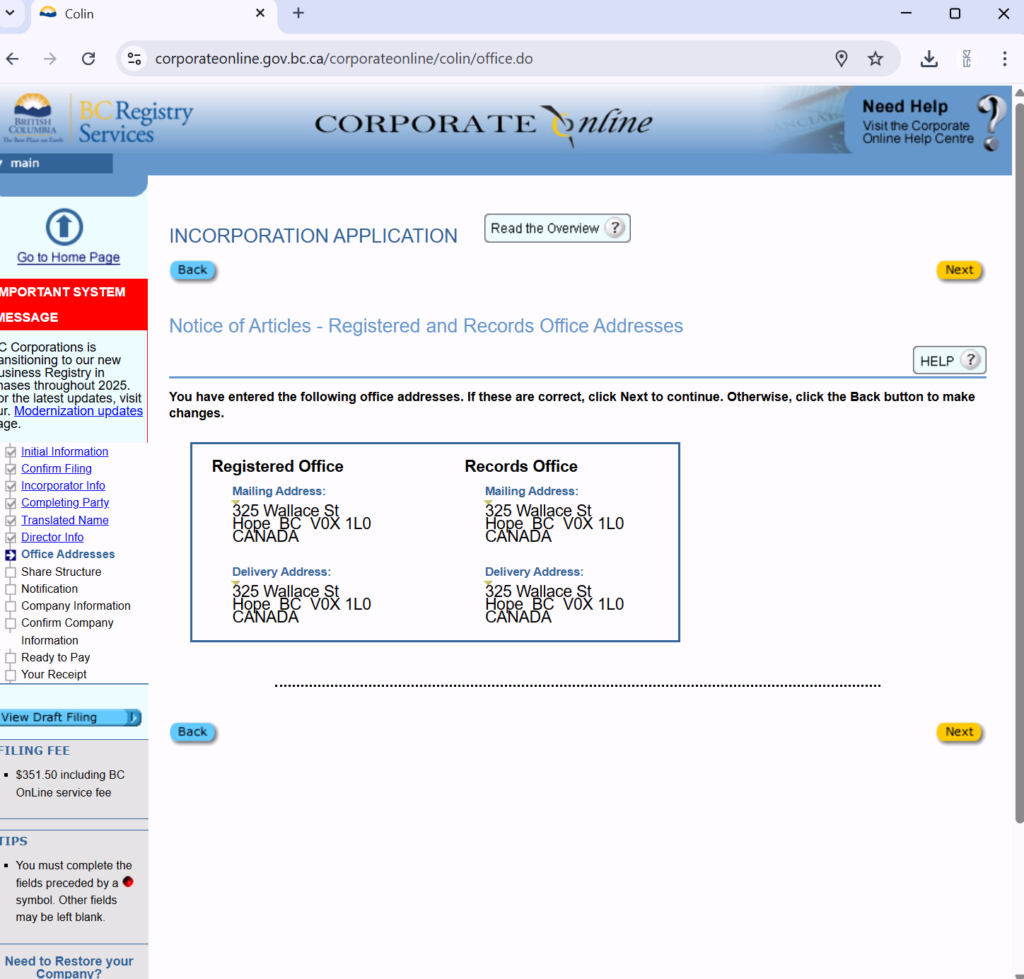Click the Go to Home Page arrow icon
Viewport: 1024px width, 979px height.
65,227
